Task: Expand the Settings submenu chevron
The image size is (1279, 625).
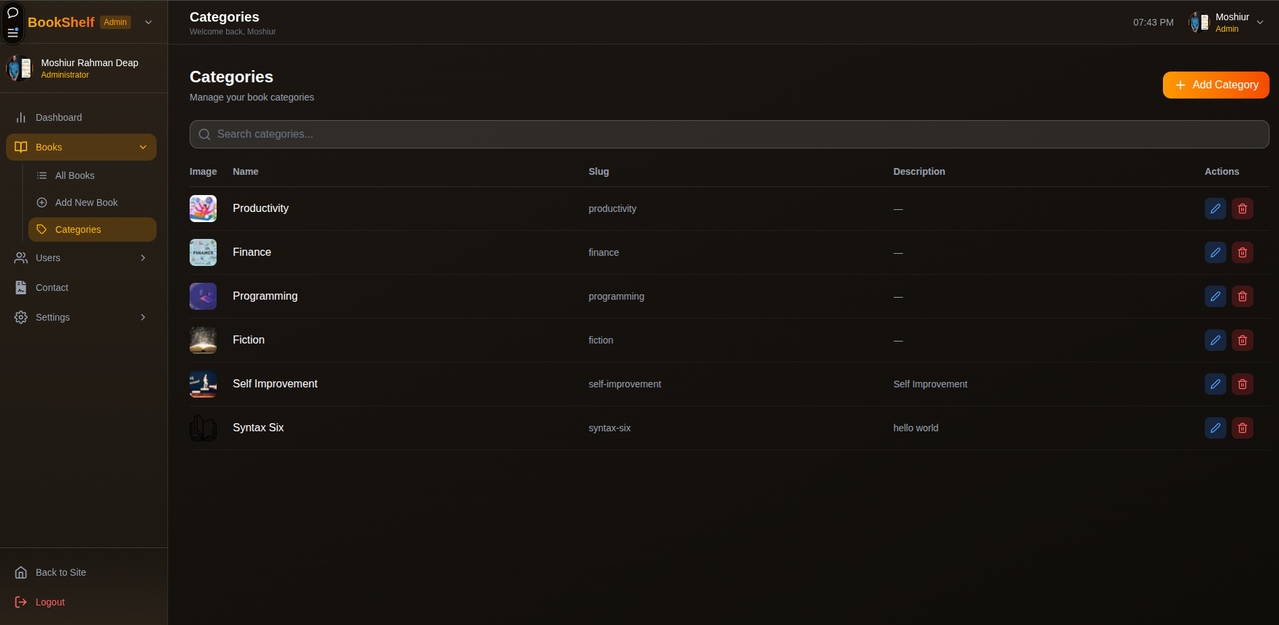Action: 143,317
